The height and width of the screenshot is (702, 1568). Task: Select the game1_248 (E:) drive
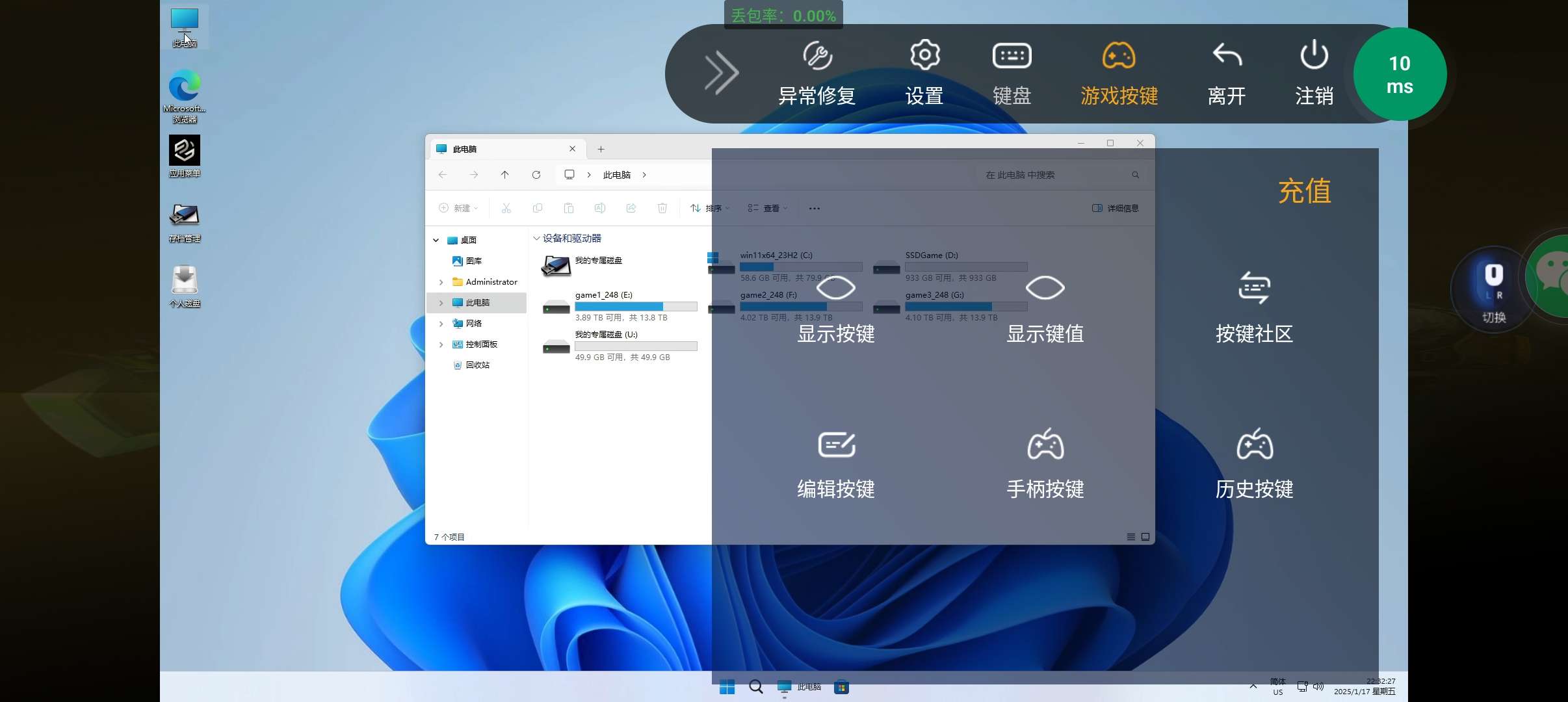point(620,305)
